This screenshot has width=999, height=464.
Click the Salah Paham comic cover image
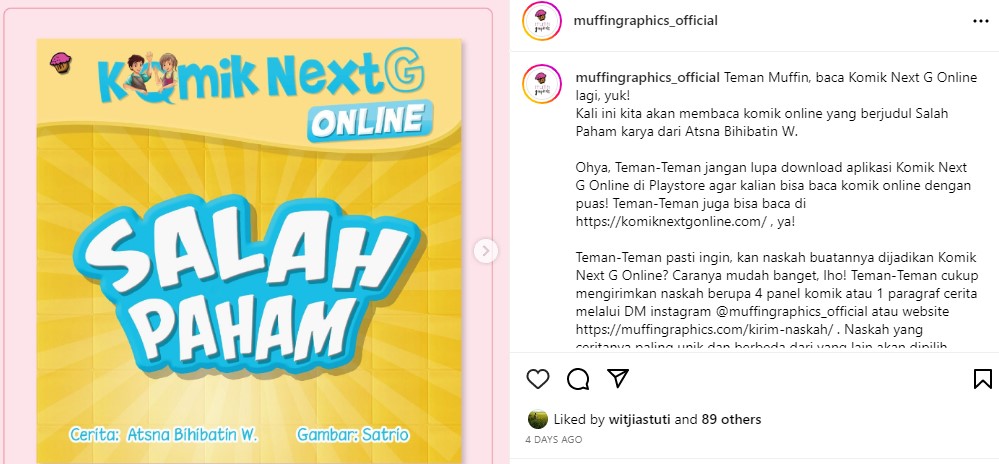coord(248,250)
